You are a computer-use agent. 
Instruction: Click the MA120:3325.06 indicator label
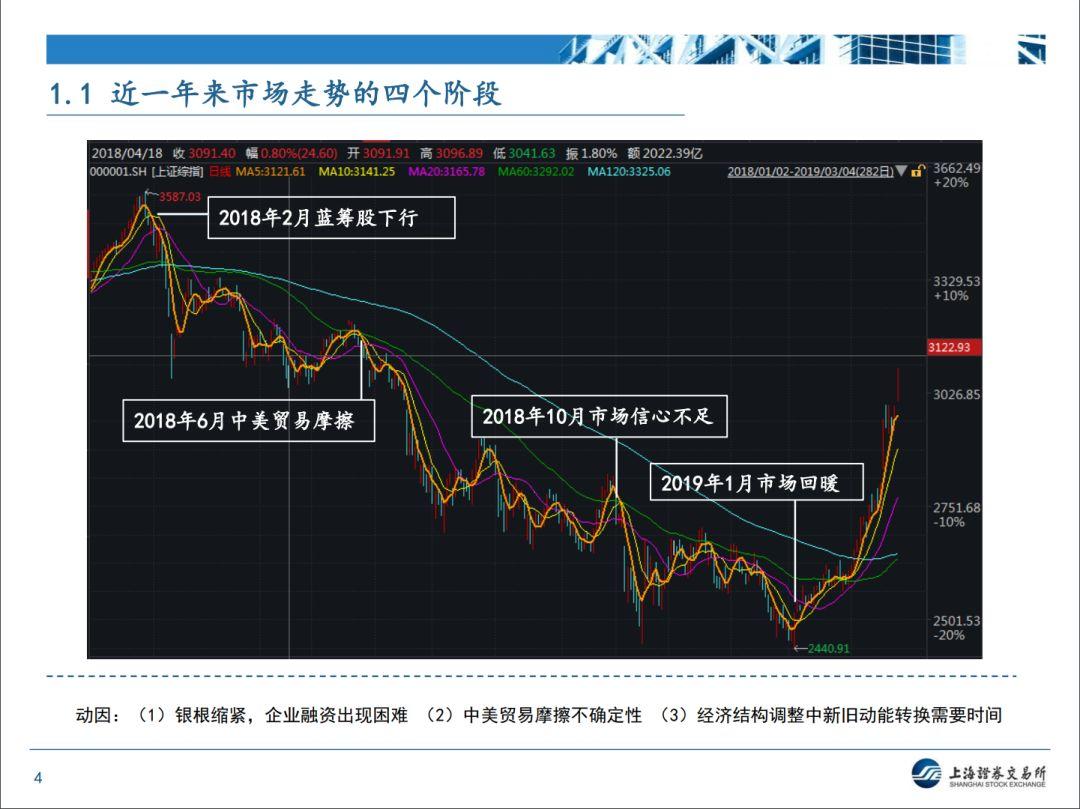pyautogui.click(x=629, y=171)
